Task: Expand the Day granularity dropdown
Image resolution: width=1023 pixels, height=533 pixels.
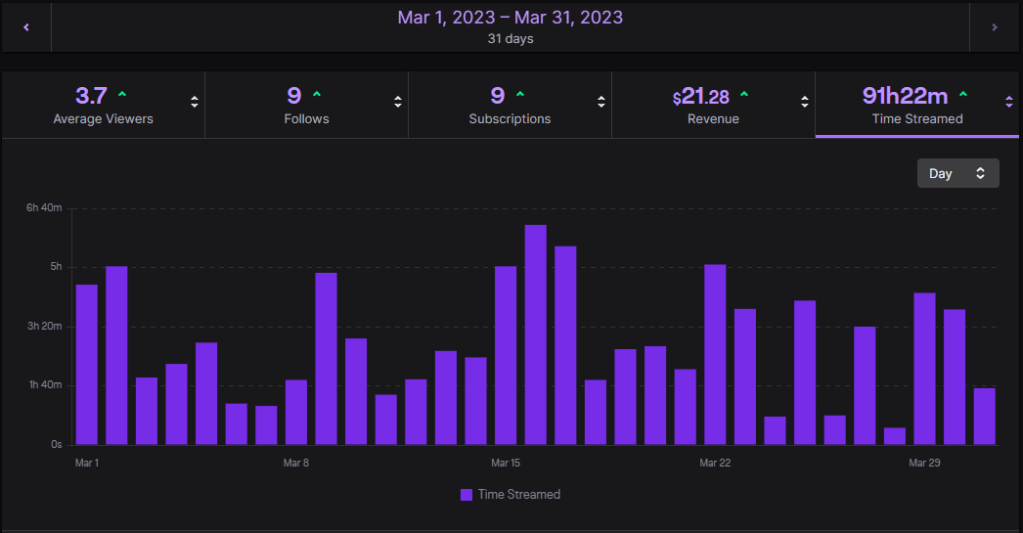Action: point(957,173)
